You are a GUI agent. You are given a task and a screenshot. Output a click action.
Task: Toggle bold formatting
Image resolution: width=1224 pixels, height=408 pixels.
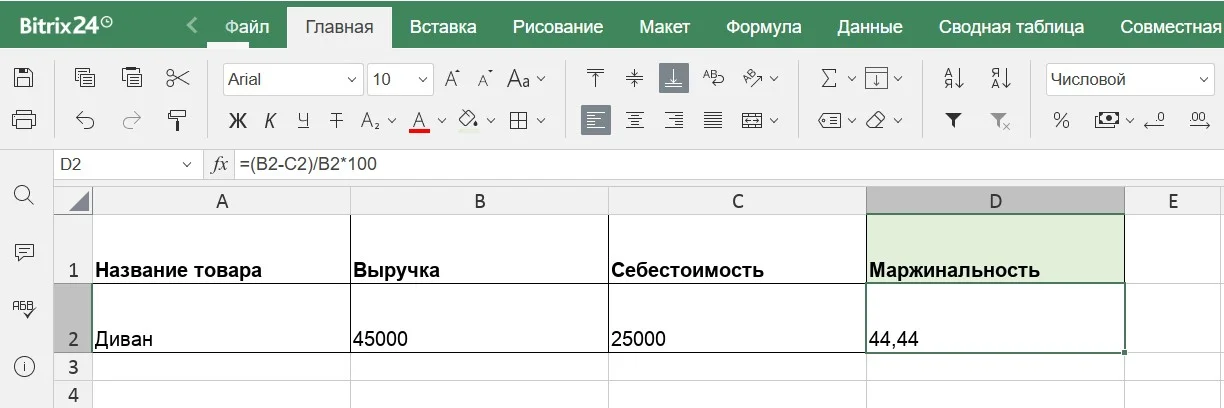(237, 121)
